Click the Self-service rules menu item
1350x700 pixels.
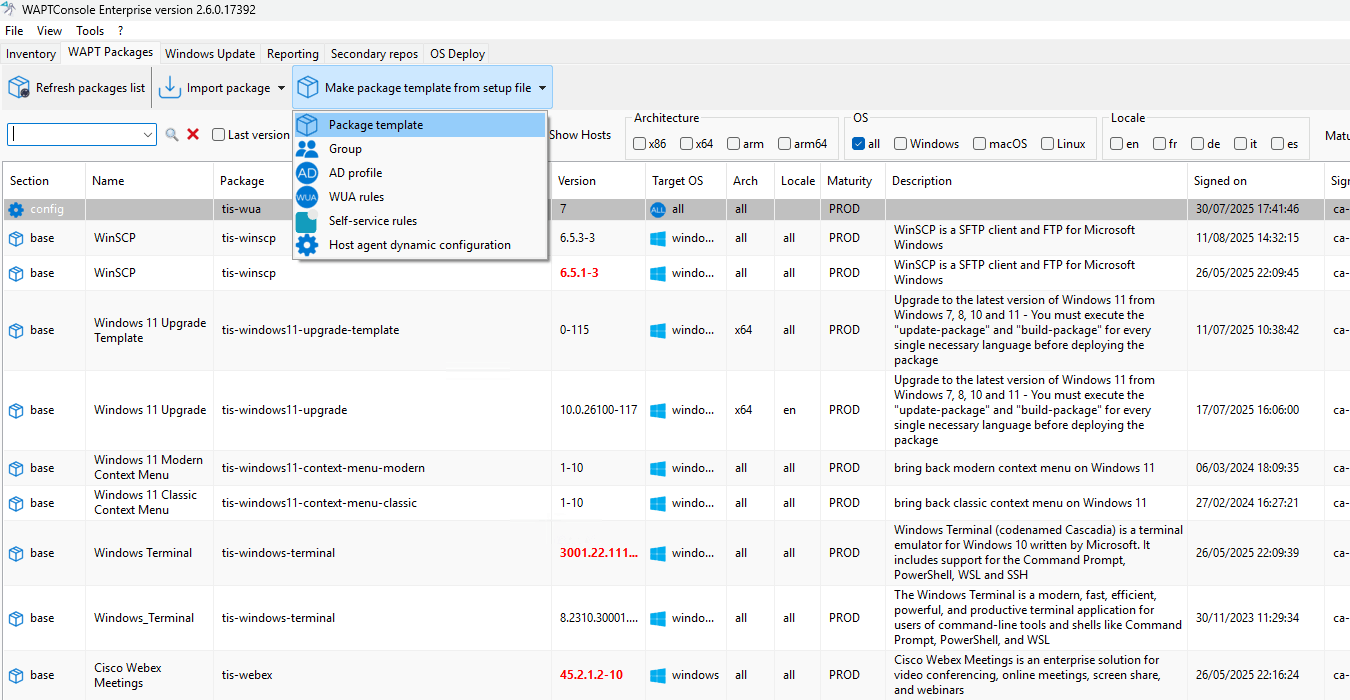420,221
